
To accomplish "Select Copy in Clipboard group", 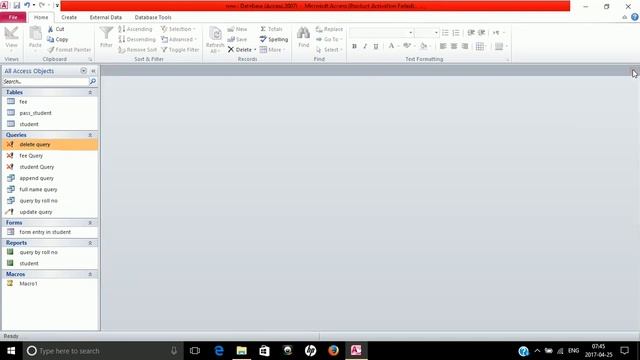I will [58, 40].
